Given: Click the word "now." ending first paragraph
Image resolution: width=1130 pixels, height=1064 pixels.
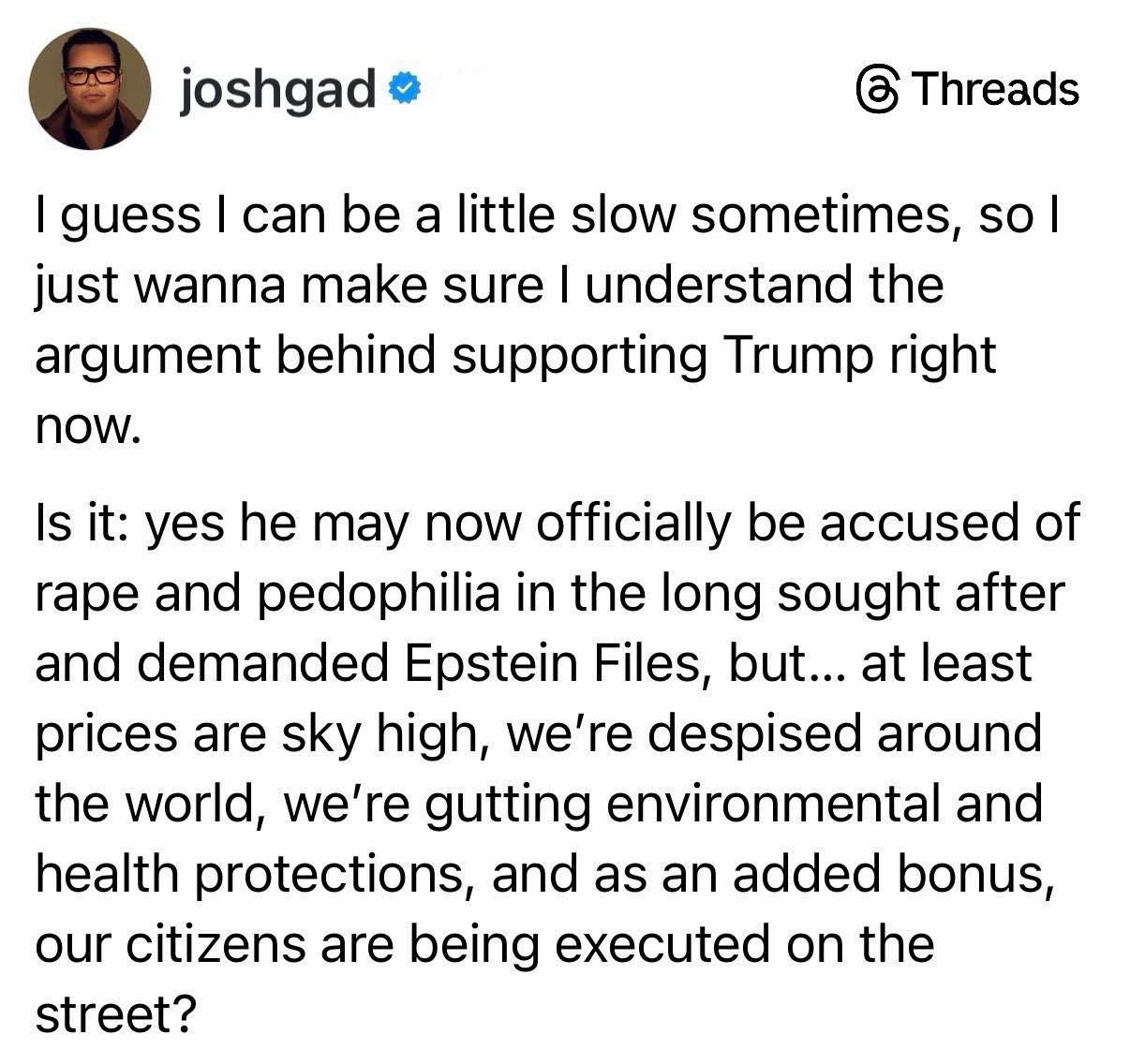Looking at the screenshot, I should [x=87, y=426].
